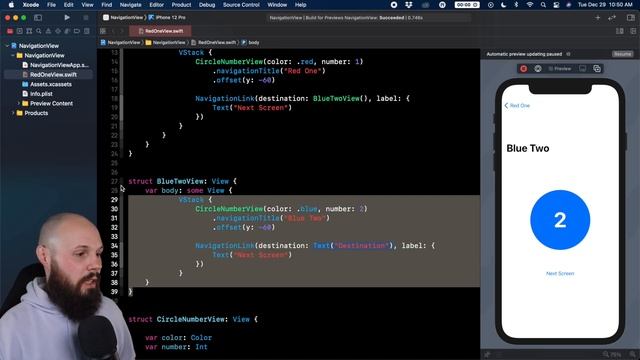Stop the live preview red button
640x360 pixels.
point(523,69)
